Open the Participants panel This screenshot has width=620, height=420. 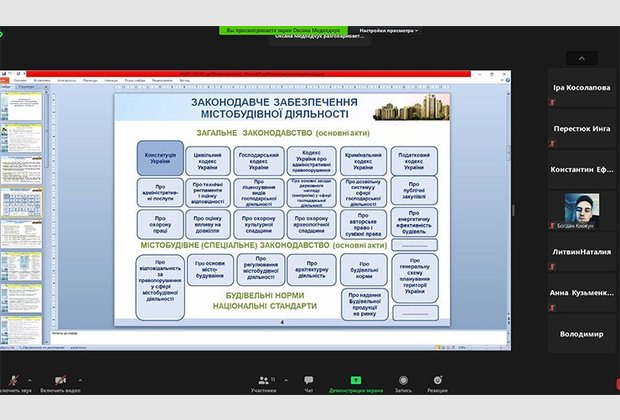(x=262, y=382)
